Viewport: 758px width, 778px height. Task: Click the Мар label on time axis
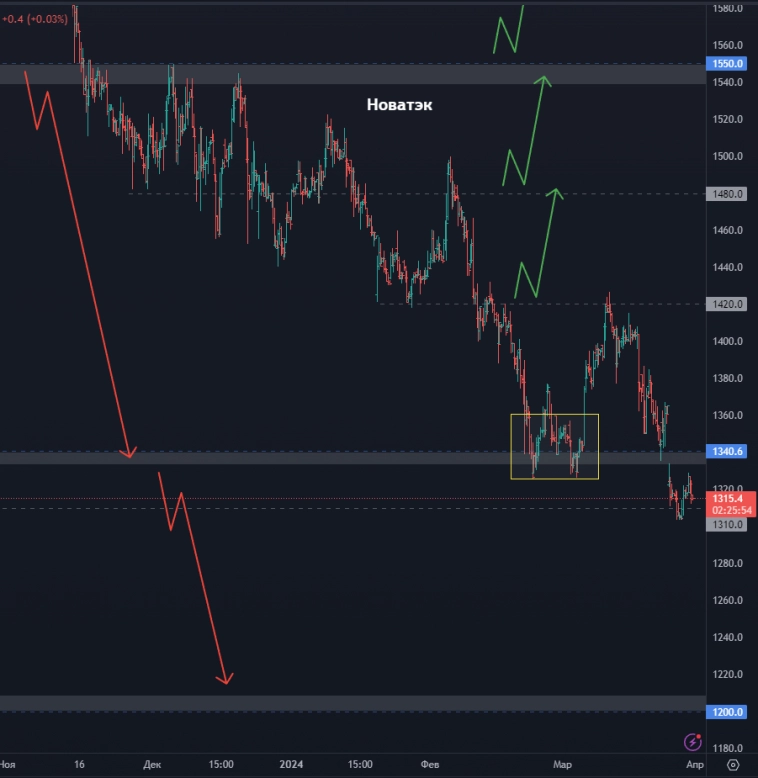(x=563, y=765)
